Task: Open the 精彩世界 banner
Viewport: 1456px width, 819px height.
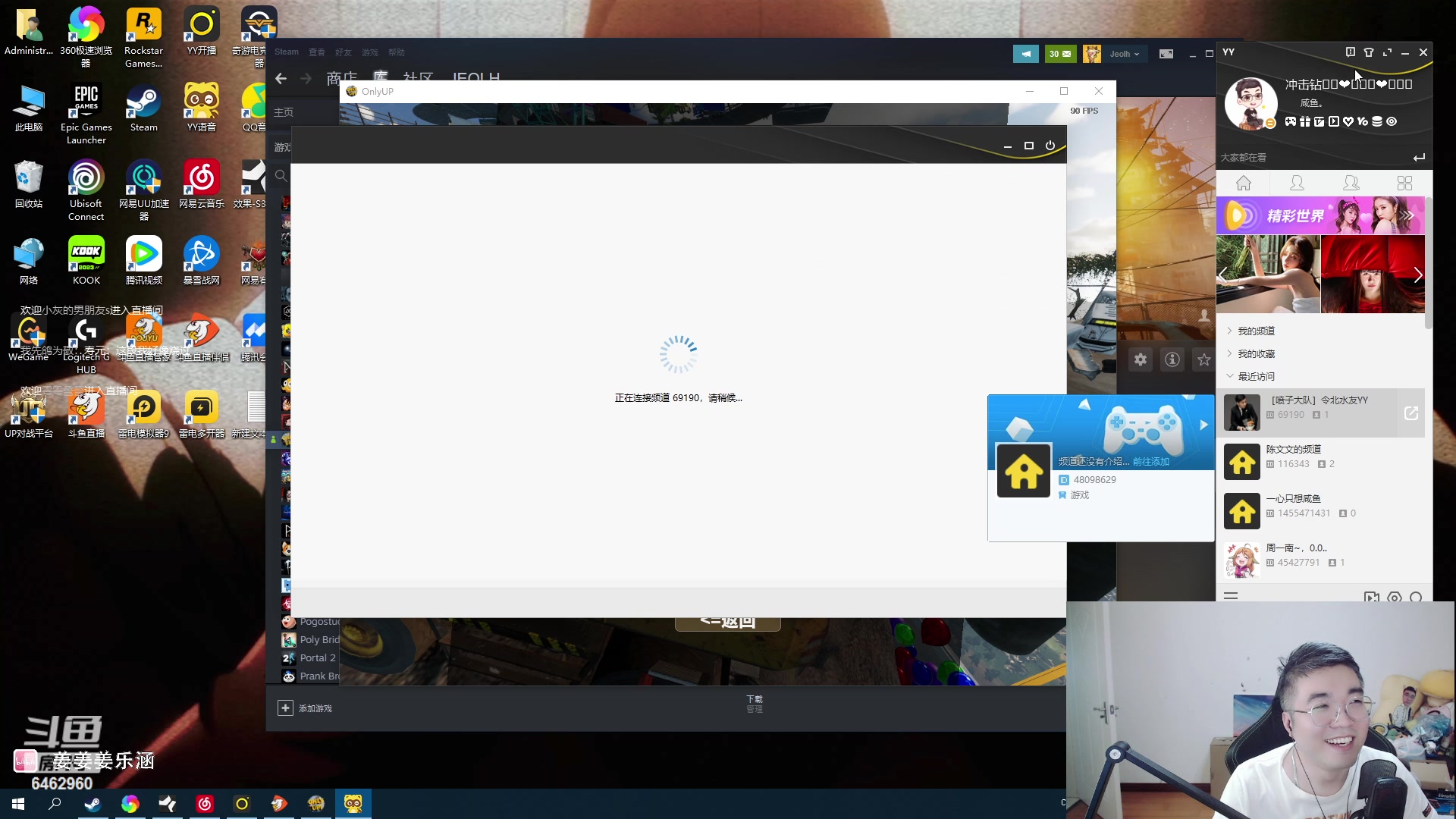Action: tap(1320, 215)
